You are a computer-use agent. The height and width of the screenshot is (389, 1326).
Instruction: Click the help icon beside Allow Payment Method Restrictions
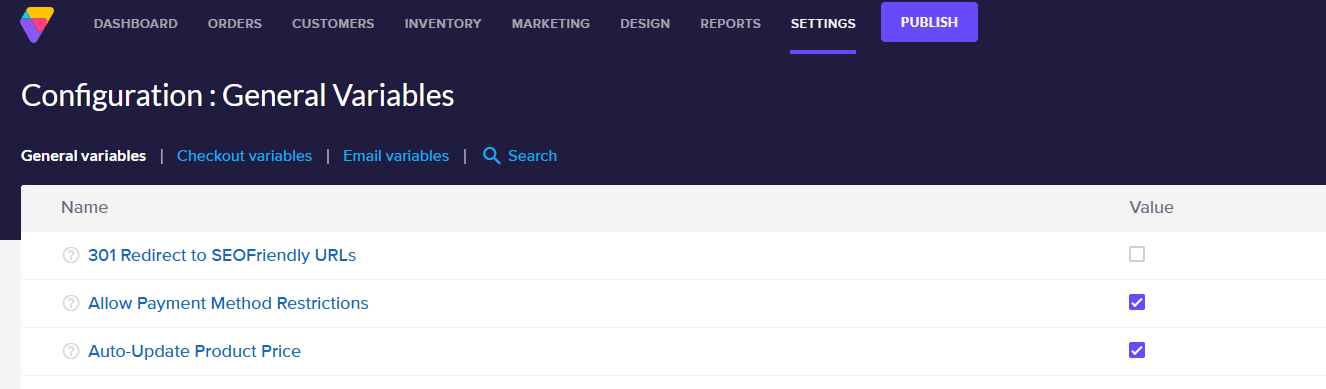pyautogui.click(x=71, y=303)
